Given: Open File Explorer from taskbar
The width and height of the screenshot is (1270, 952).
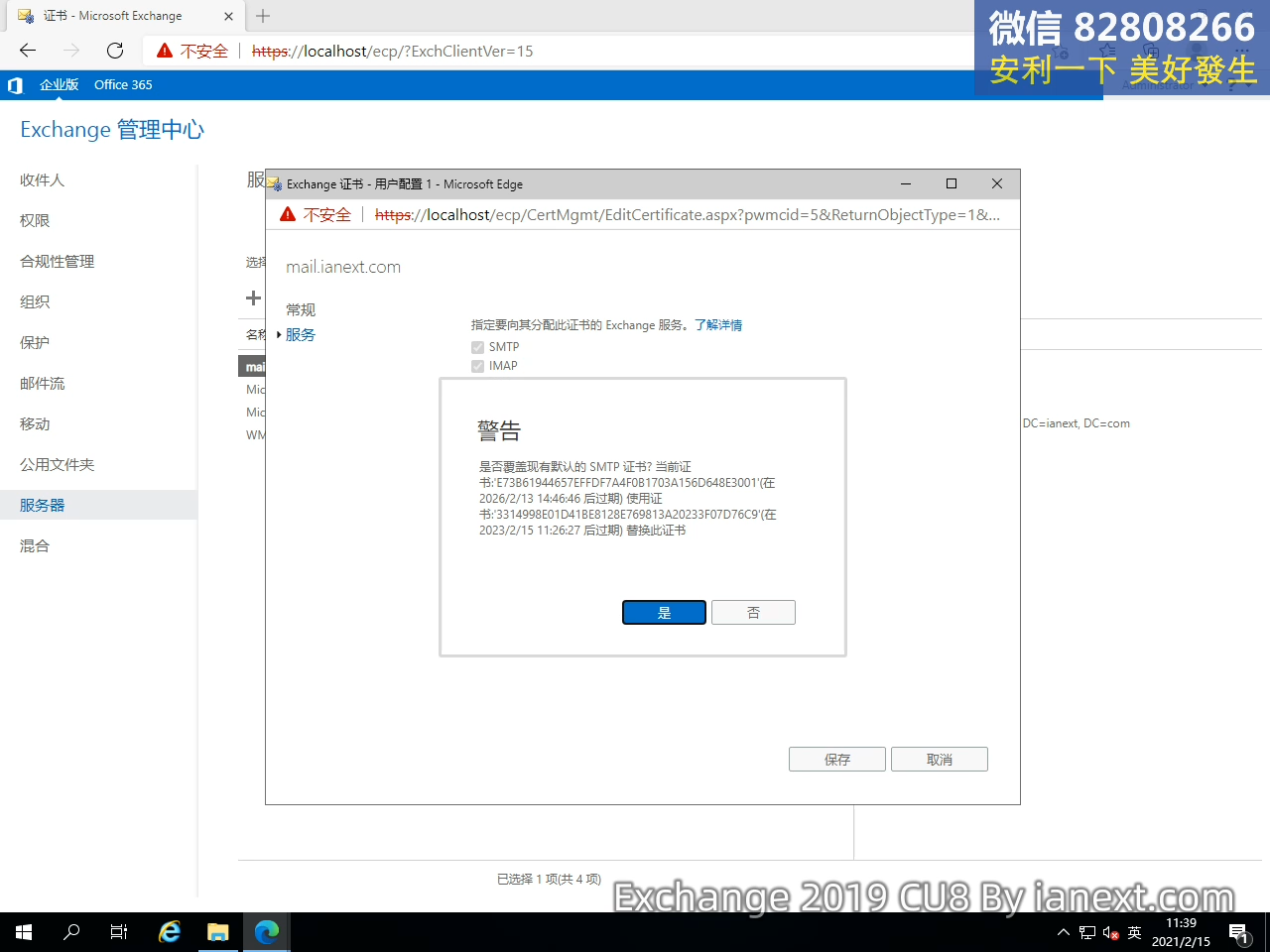Looking at the screenshot, I should 217,932.
